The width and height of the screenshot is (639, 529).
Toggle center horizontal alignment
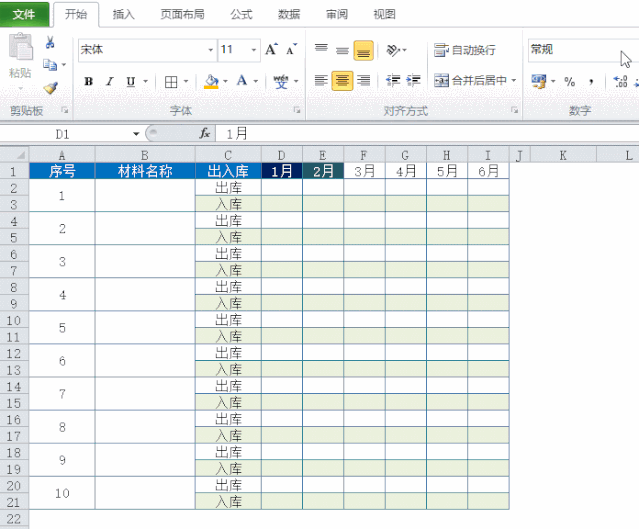tap(342, 80)
